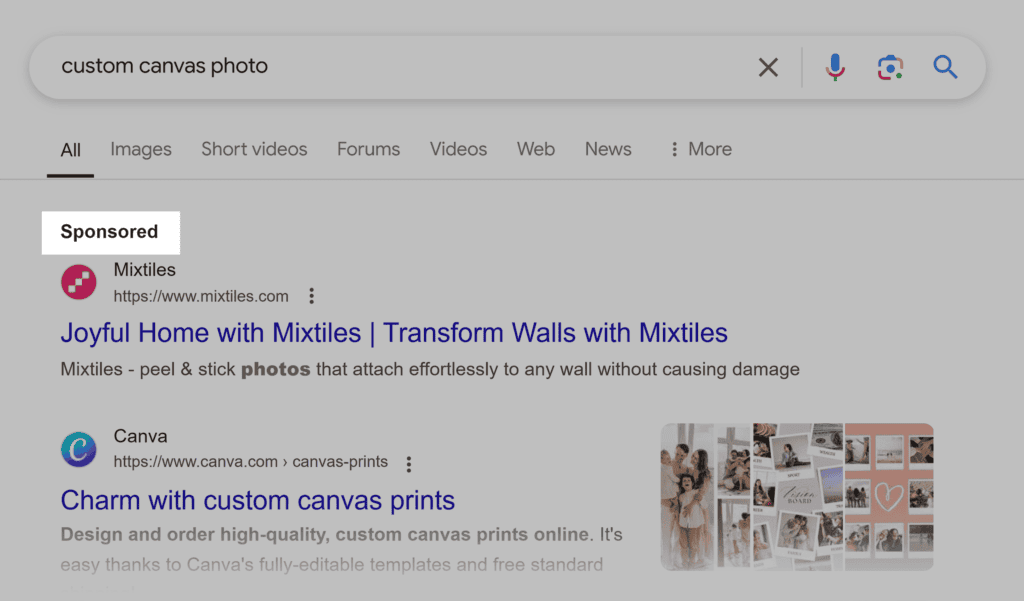Open Google Lens image search
Screen dimensions: 1024x601
[x=890, y=67]
